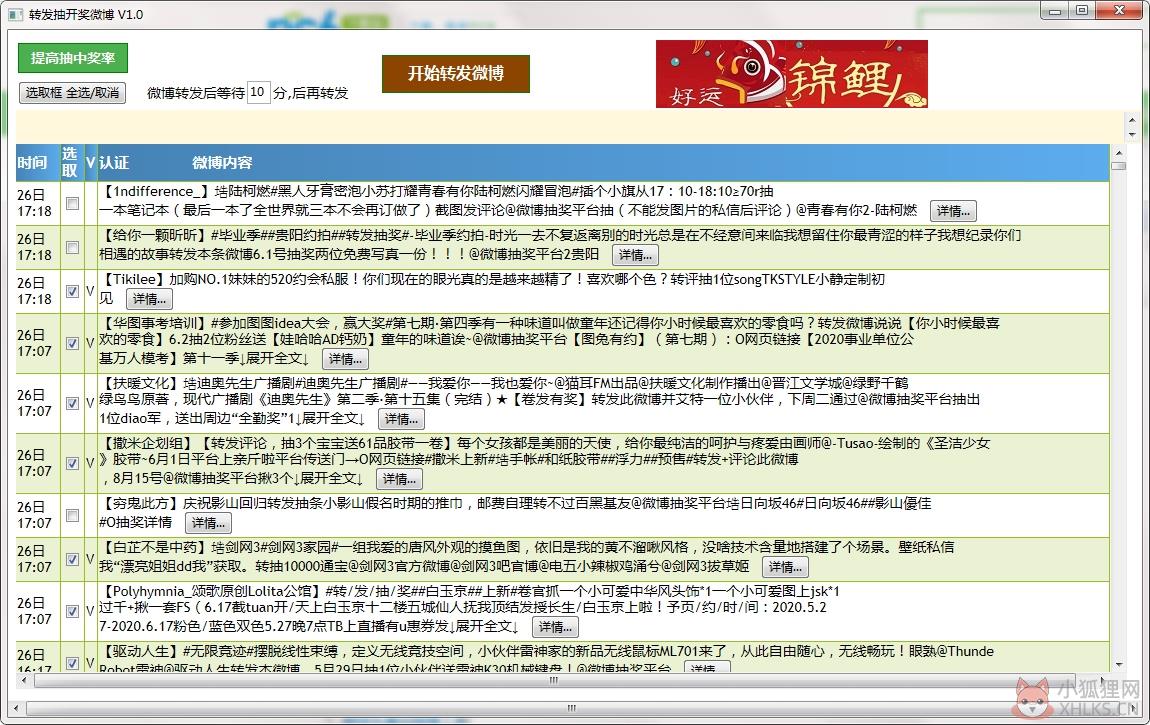
Task: Click the 【Tikilee】 post text
Action: (491, 287)
